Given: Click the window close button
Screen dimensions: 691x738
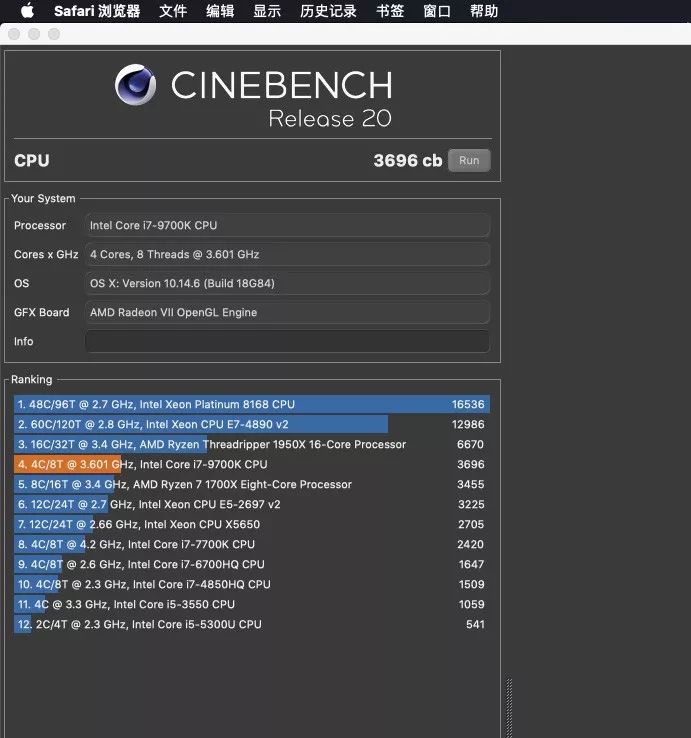Looking at the screenshot, I should pos(14,34).
